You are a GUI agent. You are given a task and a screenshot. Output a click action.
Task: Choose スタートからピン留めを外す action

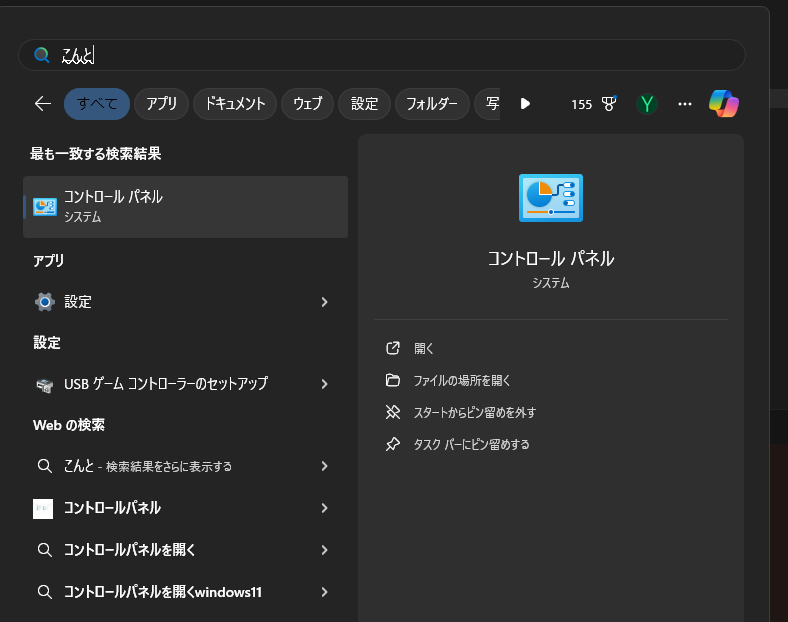tap(474, 413)
